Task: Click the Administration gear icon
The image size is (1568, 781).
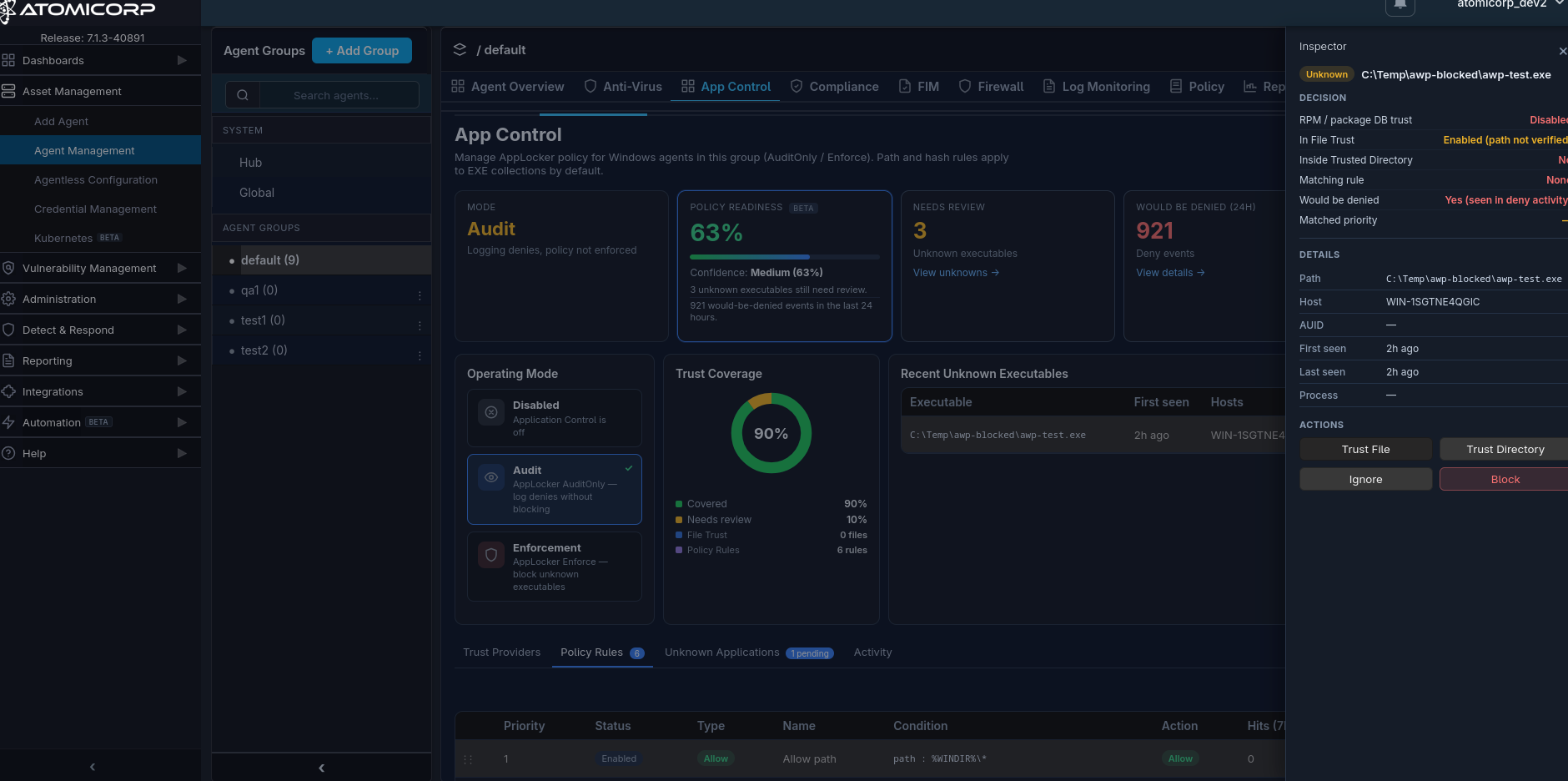Action: (x=8, y=299)
